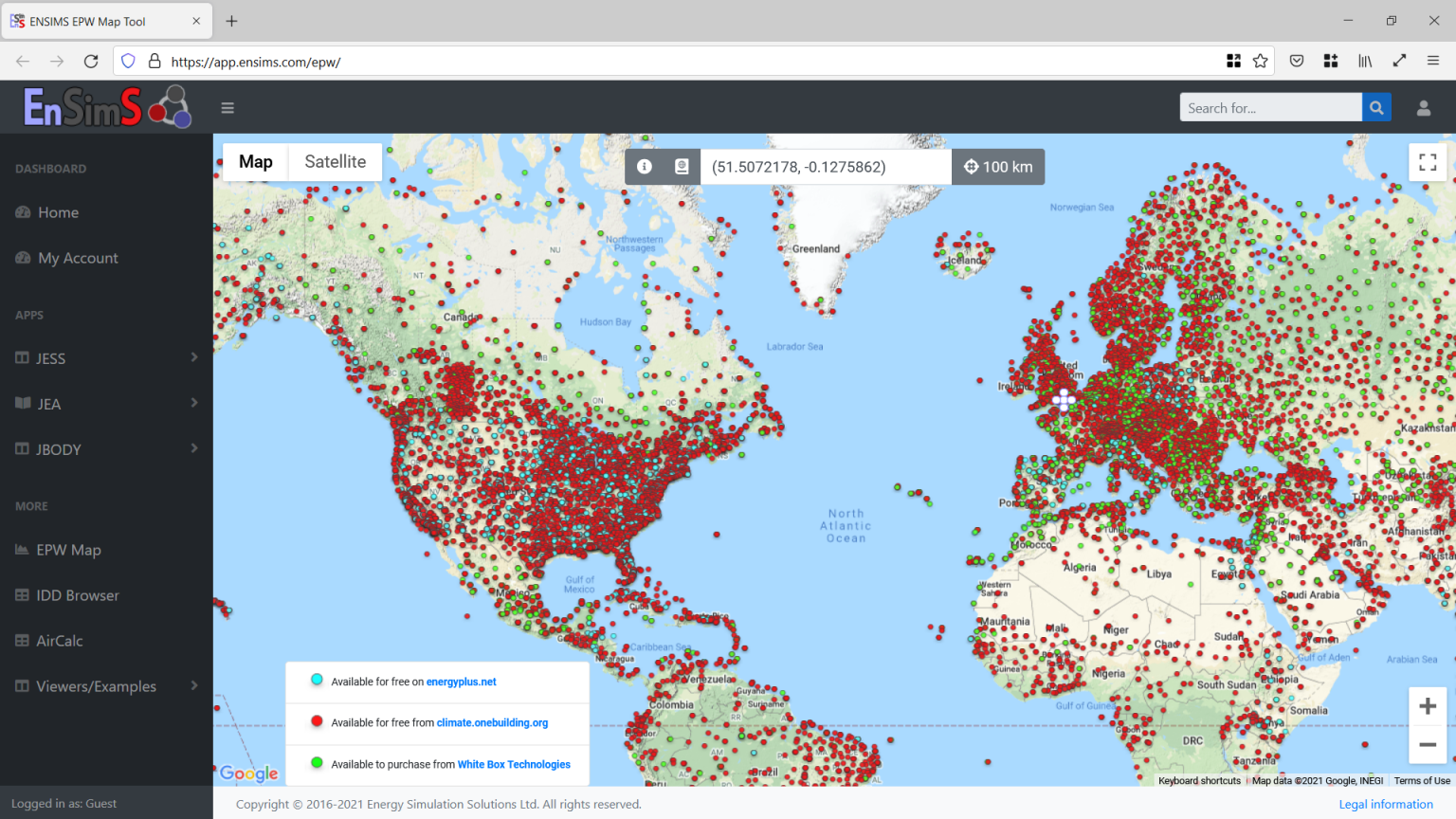Open the user account icon in the header
The width and height of the screenshot is (1456, 819).
(x=1424, y=107)
